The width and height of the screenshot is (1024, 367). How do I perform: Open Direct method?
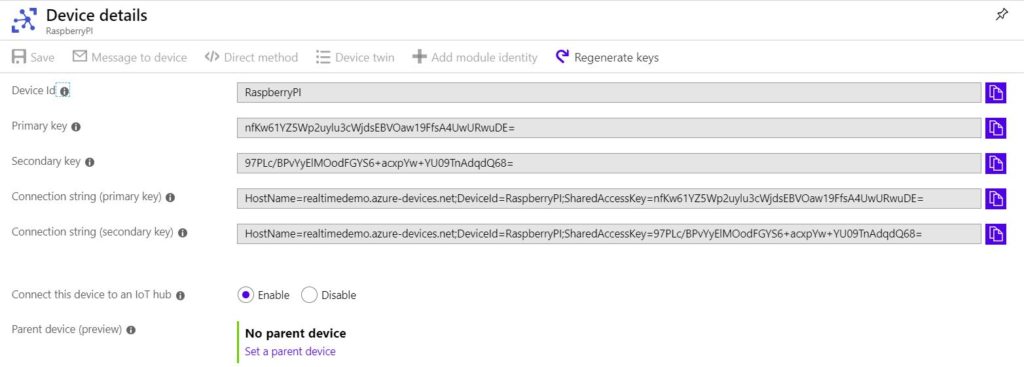251,57
